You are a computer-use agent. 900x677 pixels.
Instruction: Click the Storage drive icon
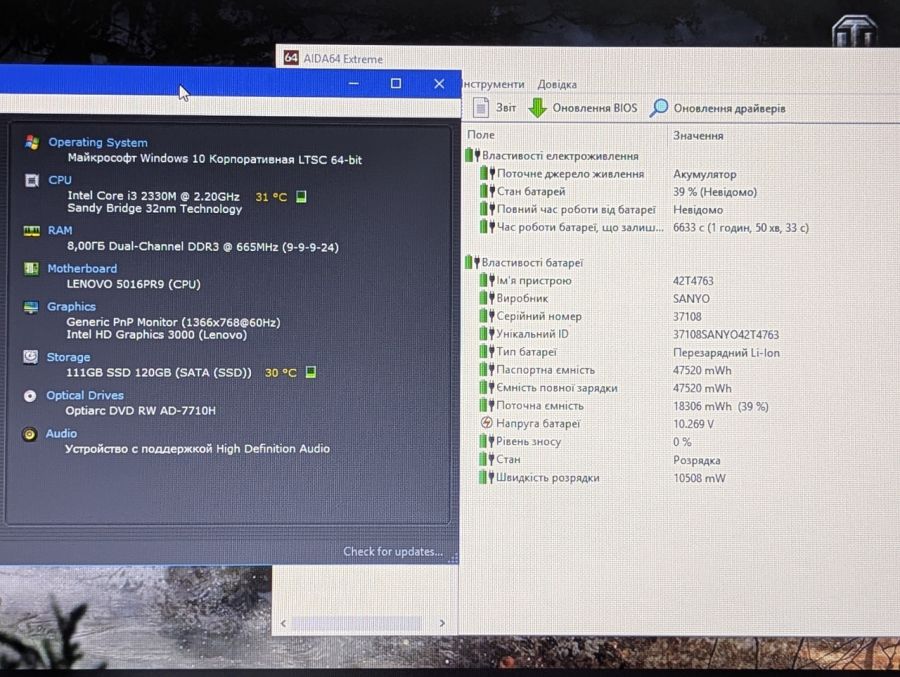click(30, 357)
